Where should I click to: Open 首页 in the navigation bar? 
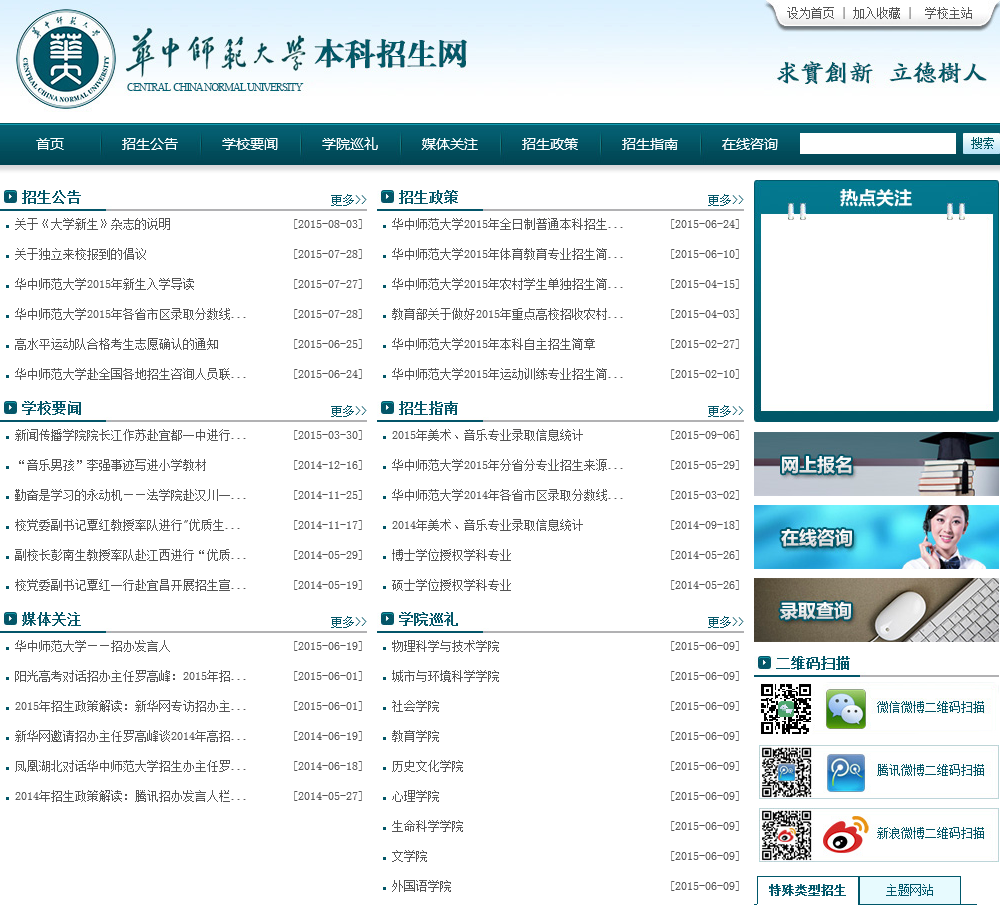coord(50,144)
